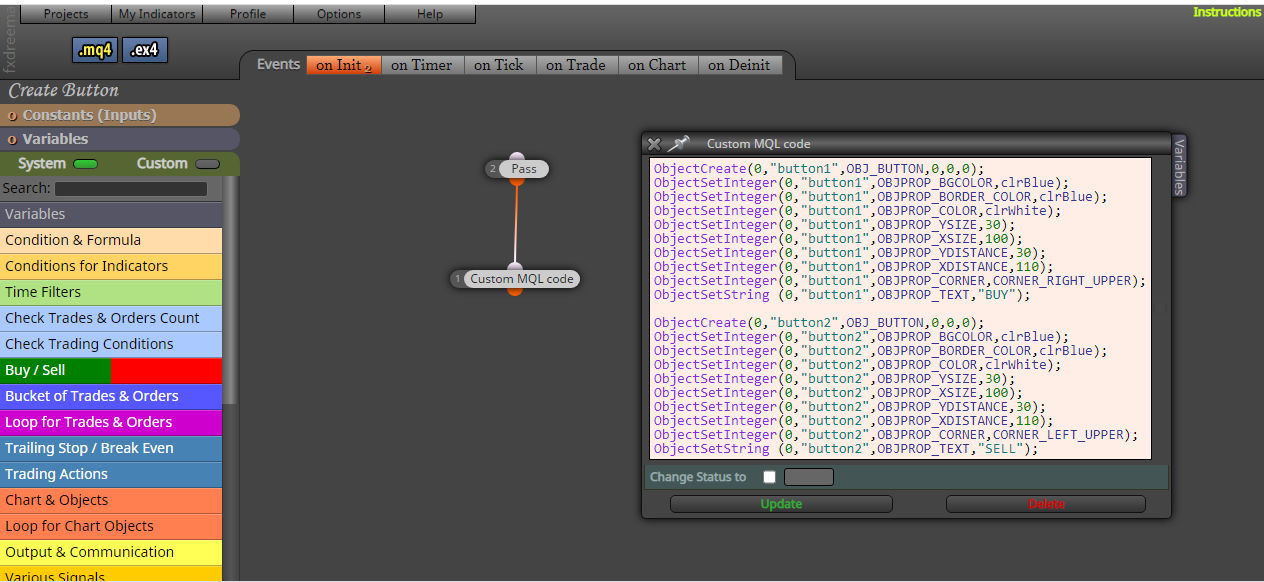Export project as .mq4 file
The height and width of the screenshot is (582, 1264).
[x=95, y=50]
